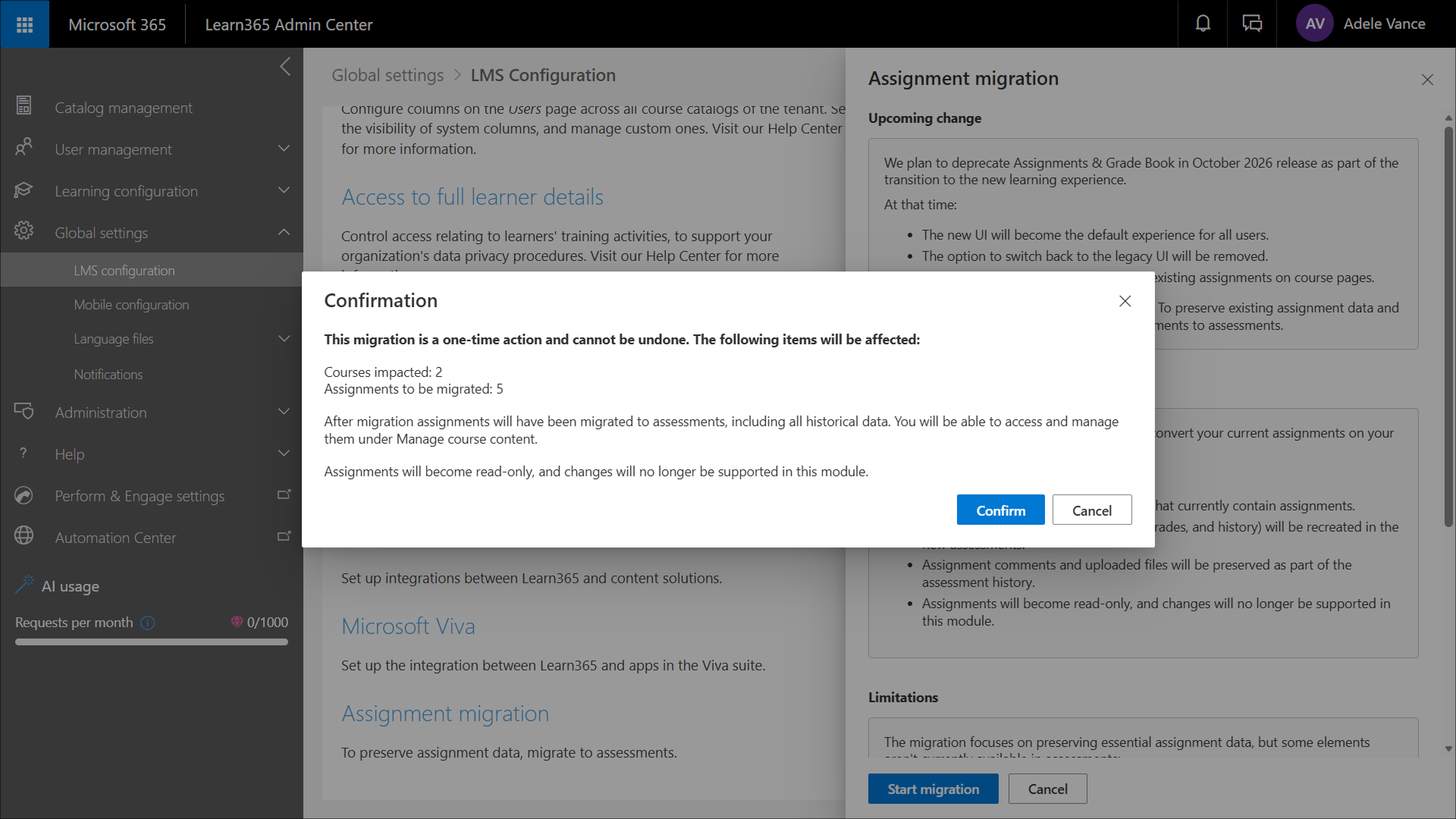Close the Assignment migration panel
The width and height of the screenshot is (1456, 819).
[x=1427, y=80]
